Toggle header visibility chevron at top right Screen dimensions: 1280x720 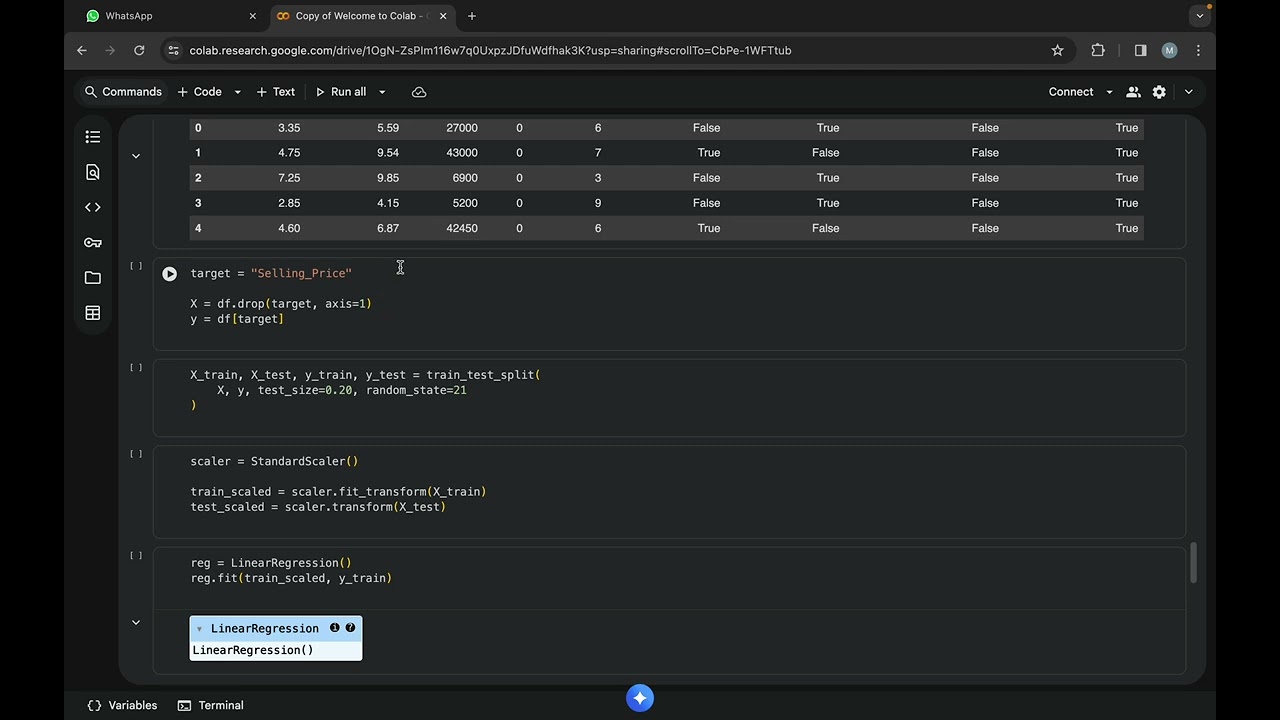[1188, 92]
